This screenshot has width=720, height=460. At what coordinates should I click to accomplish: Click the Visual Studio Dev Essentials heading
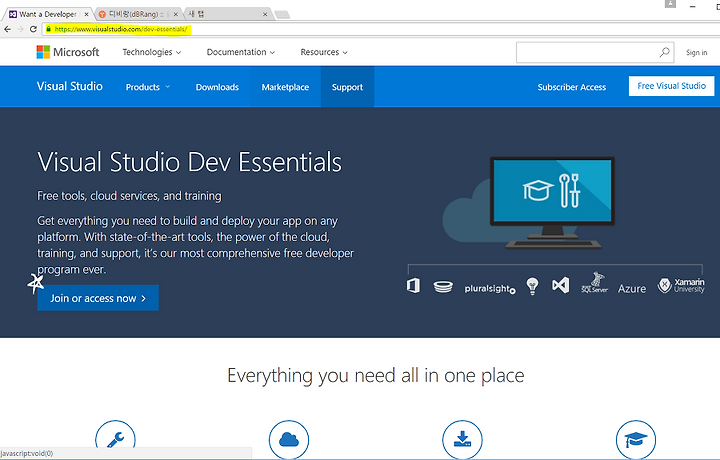189,162
